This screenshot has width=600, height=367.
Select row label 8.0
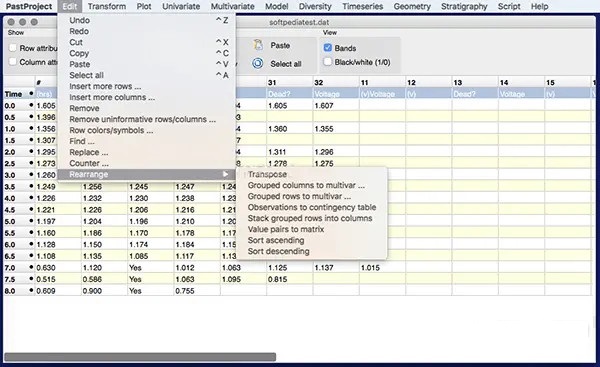pyautogui.click(x=10, y=291)
